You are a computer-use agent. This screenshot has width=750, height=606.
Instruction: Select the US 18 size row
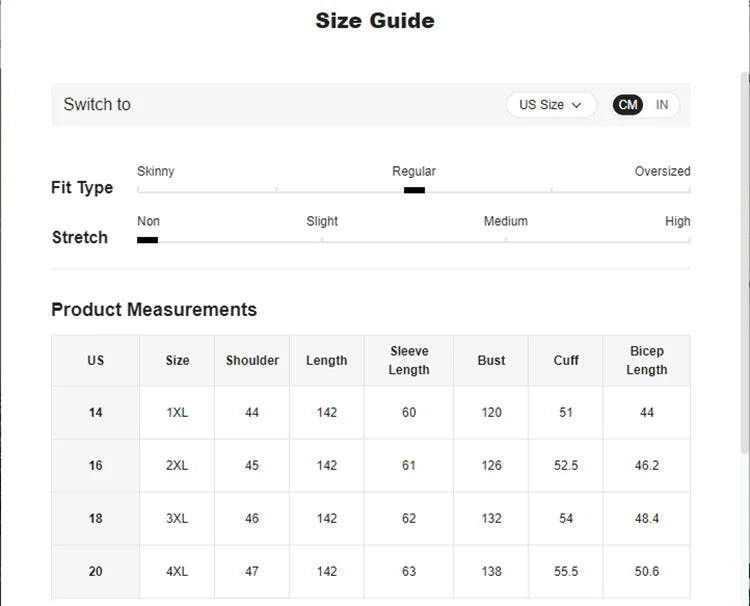[x=96, y=519]
